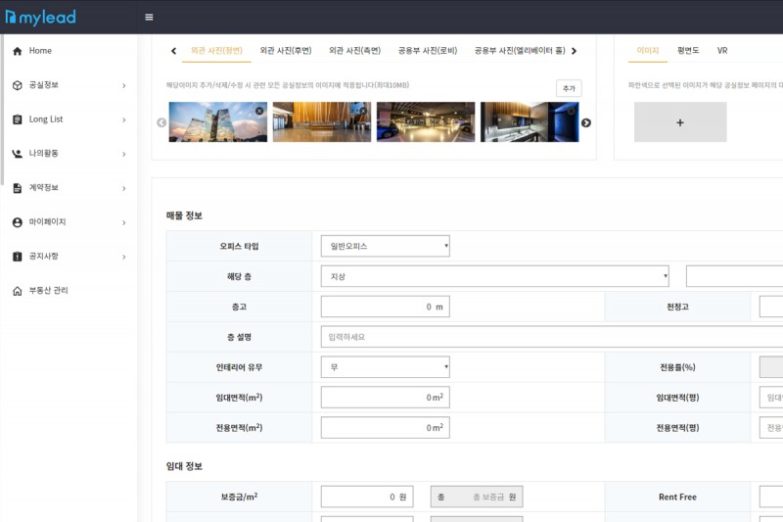Click the 공실정보 cube icon
The width and height of the screenshot is (783, 522).
pos(17,85)
